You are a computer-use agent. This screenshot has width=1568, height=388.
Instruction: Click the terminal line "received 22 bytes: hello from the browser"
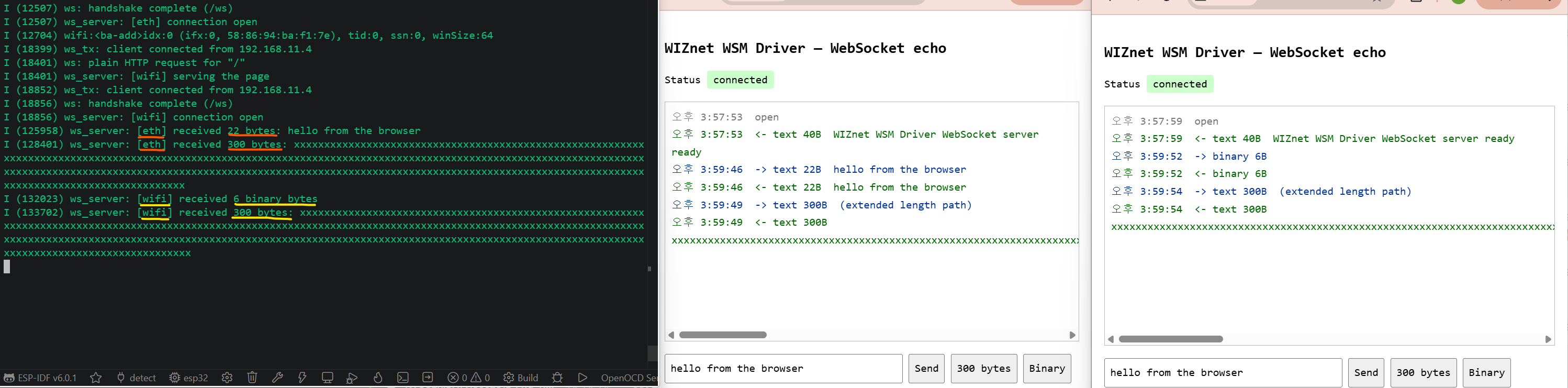[x=212, y=131]
